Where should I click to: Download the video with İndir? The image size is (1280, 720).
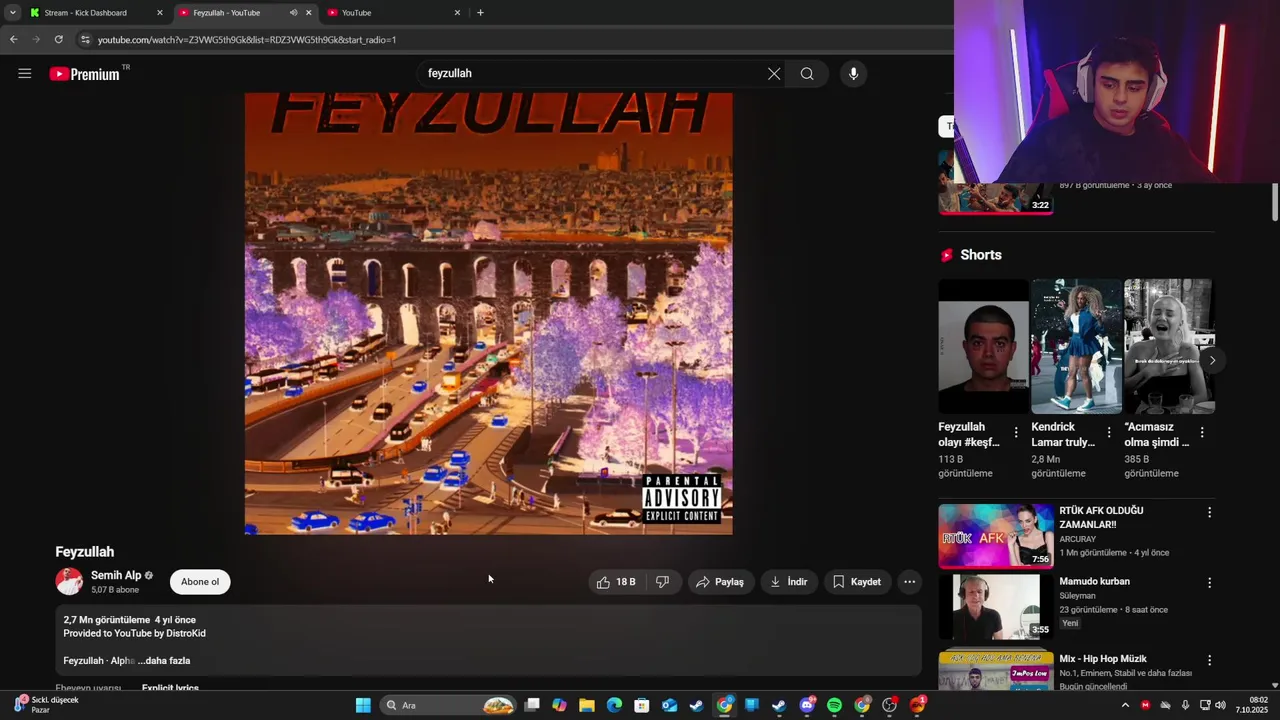788,582
